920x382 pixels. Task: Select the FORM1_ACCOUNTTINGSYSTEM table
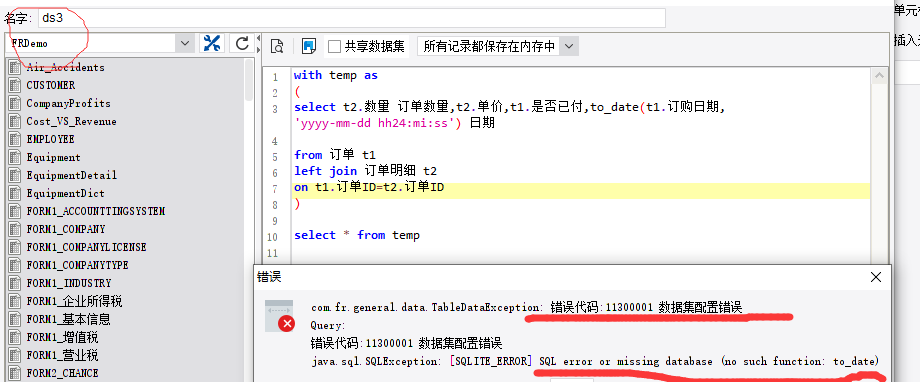tap(96, 211)
